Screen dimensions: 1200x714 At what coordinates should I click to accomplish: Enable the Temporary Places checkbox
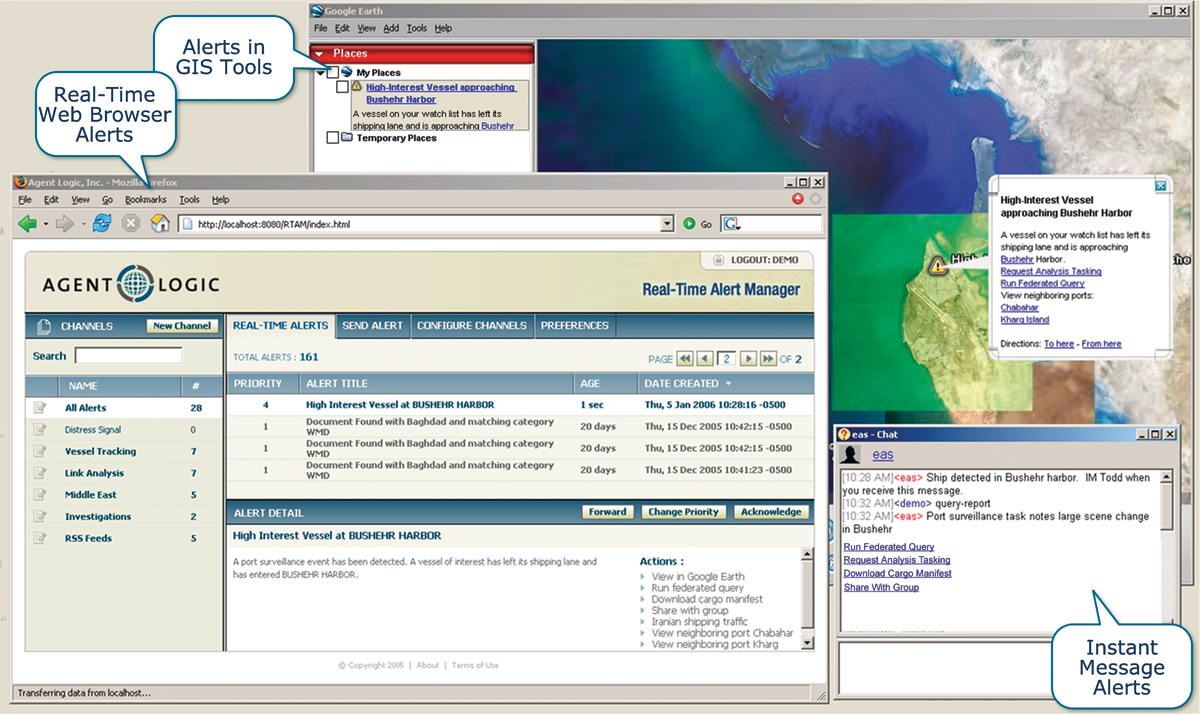pyautogui.click(x=332, y=136)
